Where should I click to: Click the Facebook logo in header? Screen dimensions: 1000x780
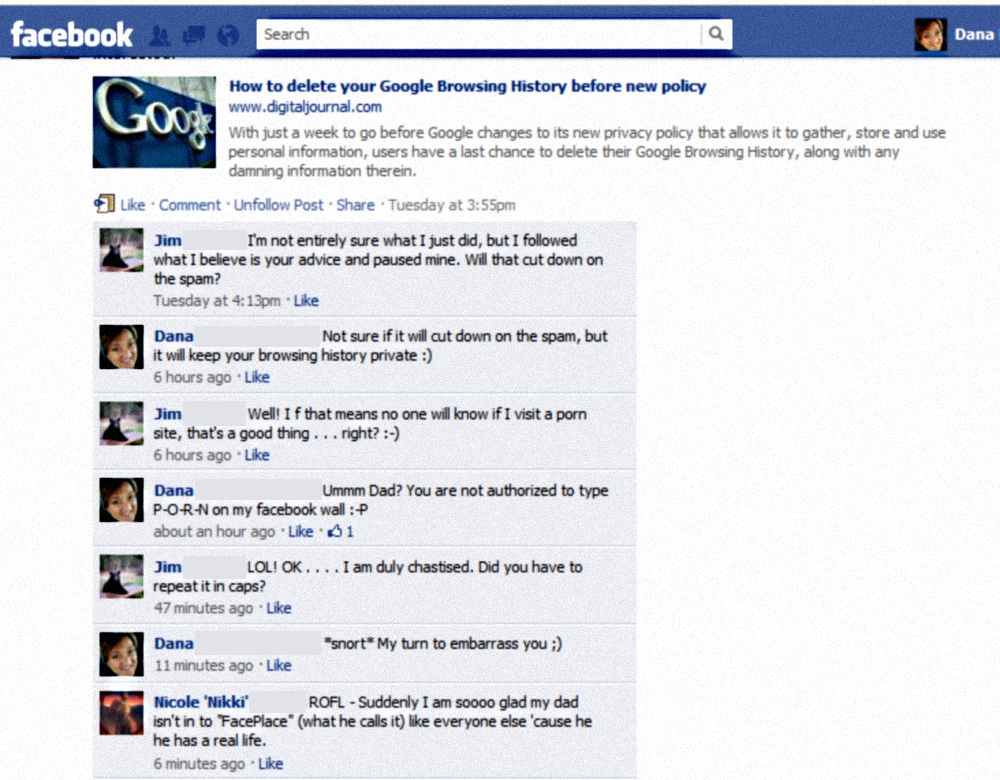71,34
